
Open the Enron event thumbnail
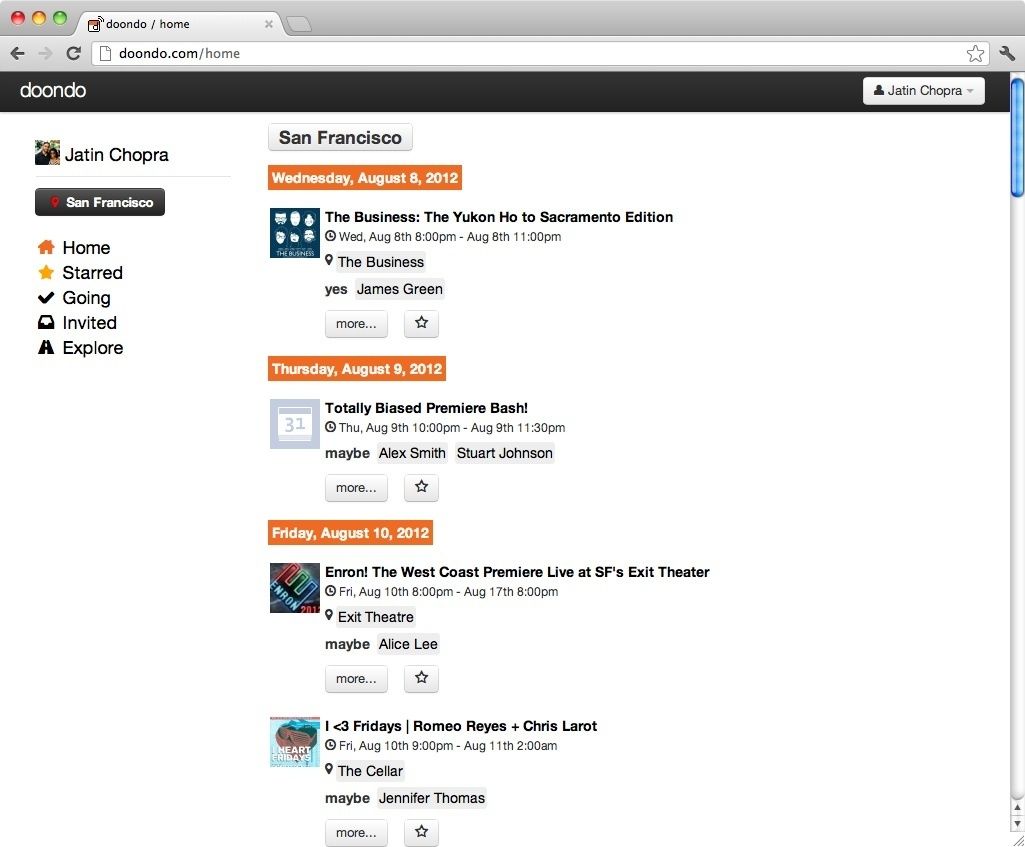click(x=295, y=588)
